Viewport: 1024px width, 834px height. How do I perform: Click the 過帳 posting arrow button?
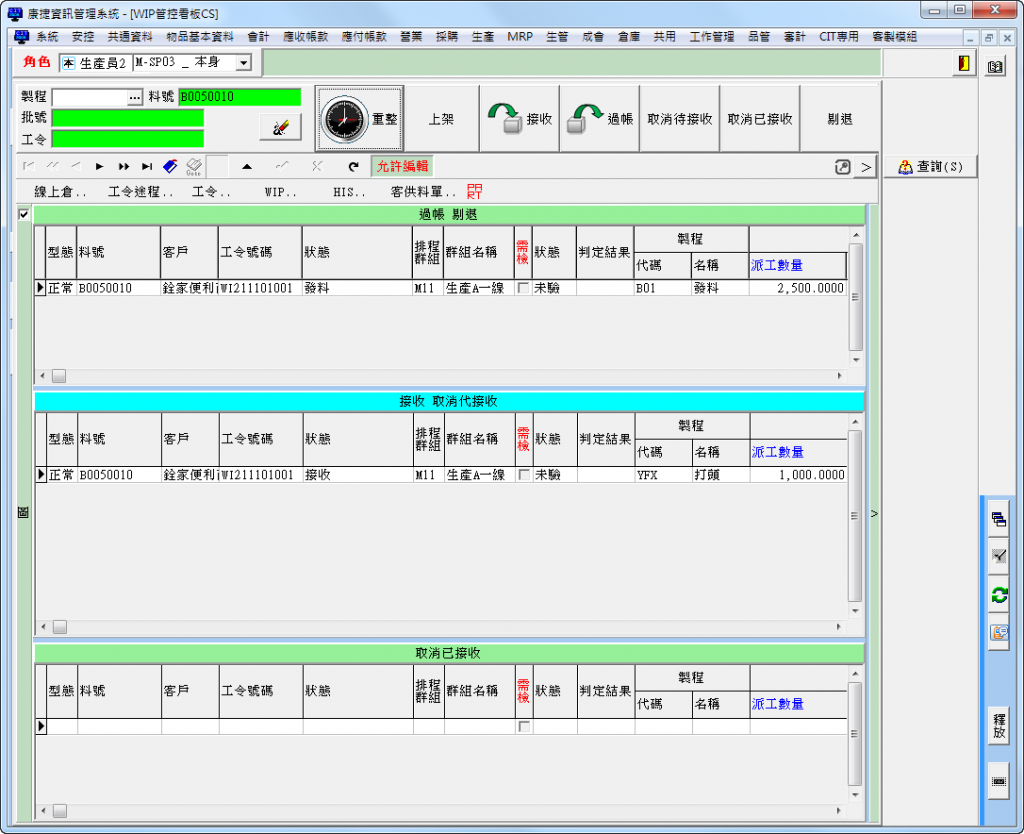[599, 119]
